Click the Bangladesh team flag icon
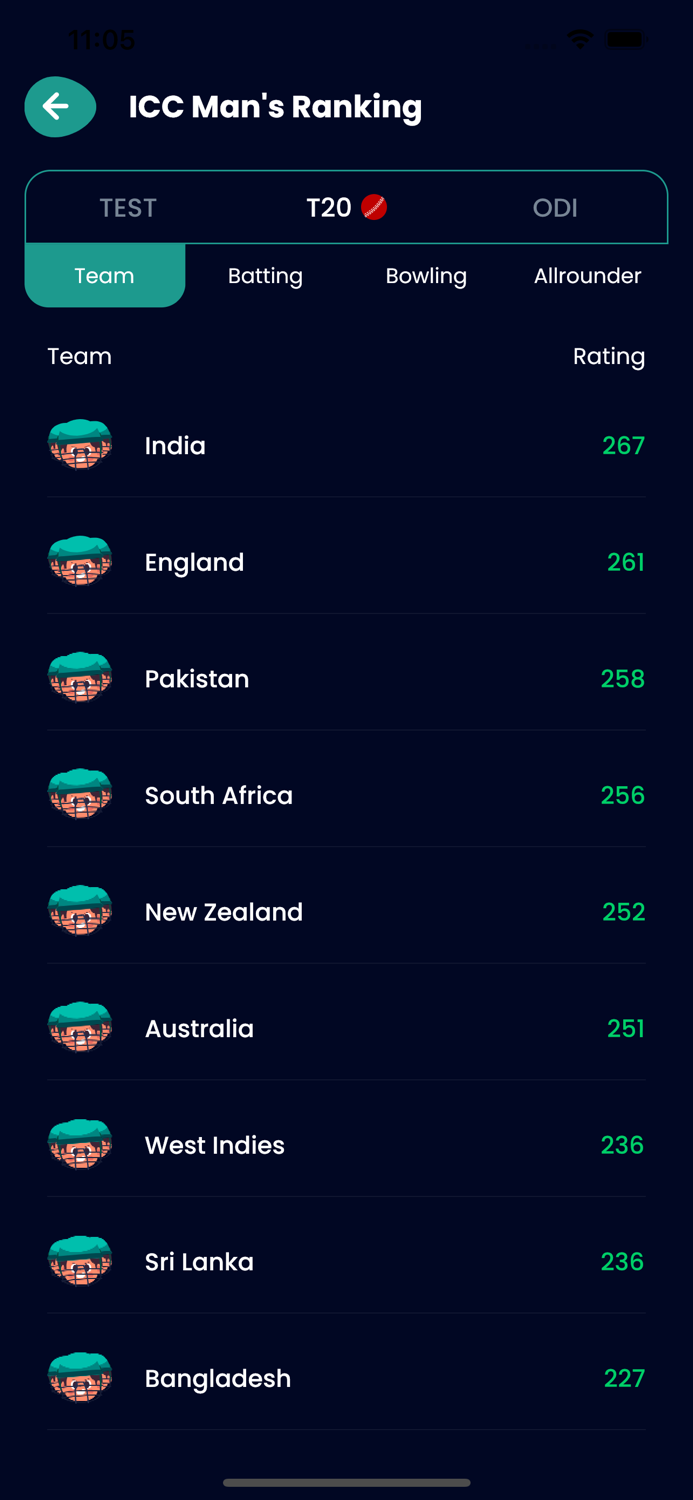This screenshot has width=693, height=1500. point(80,1377)
